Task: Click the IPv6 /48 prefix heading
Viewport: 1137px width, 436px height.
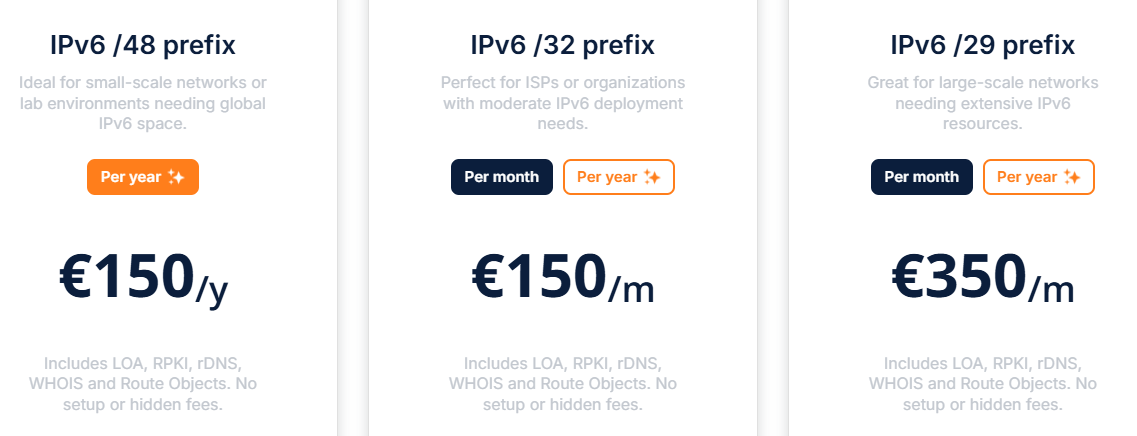Action: [x=143, y=45]
